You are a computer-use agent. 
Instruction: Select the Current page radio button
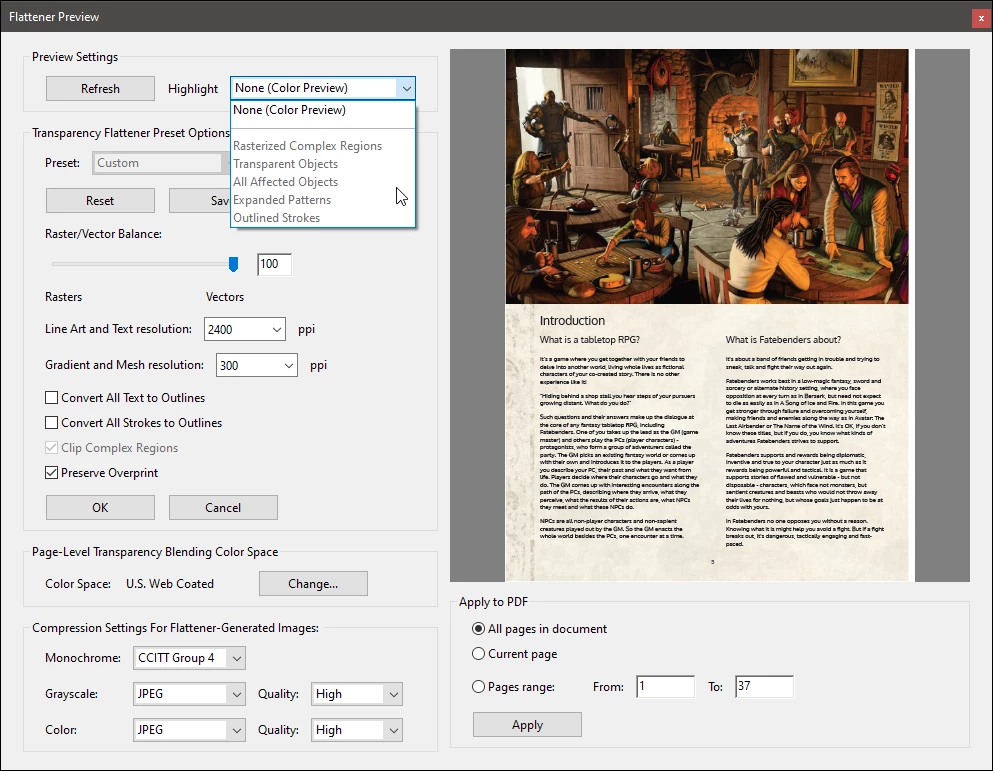pos(477,654)
